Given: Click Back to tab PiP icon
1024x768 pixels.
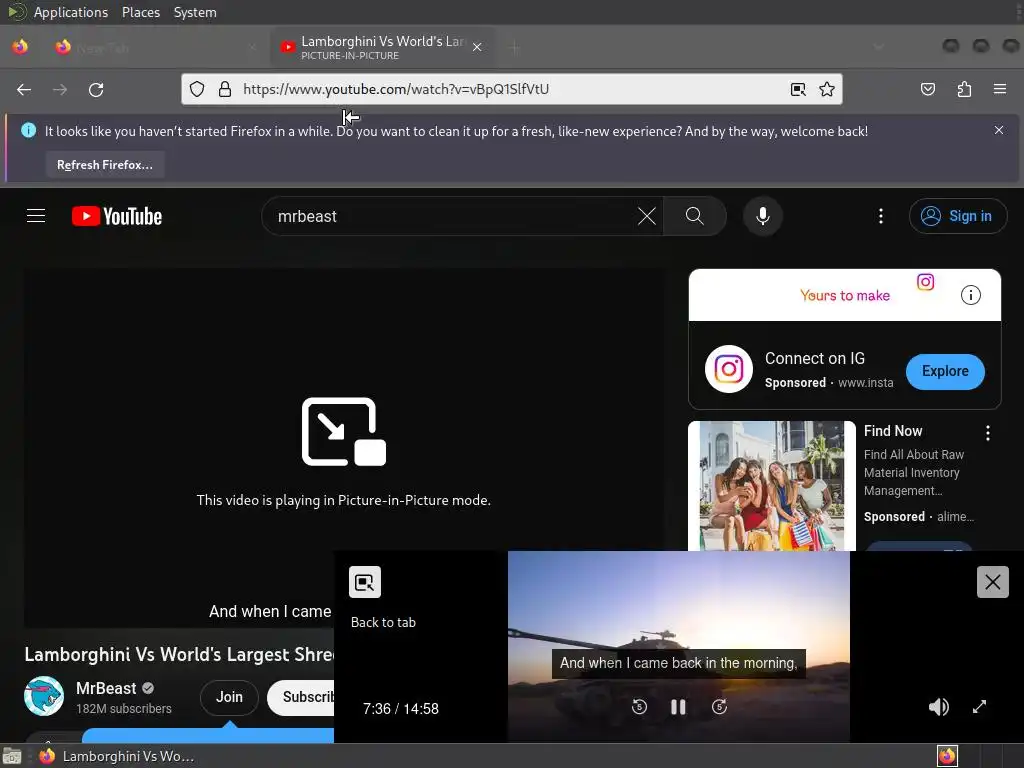Looking at the screenshot, I should point(364,582).
